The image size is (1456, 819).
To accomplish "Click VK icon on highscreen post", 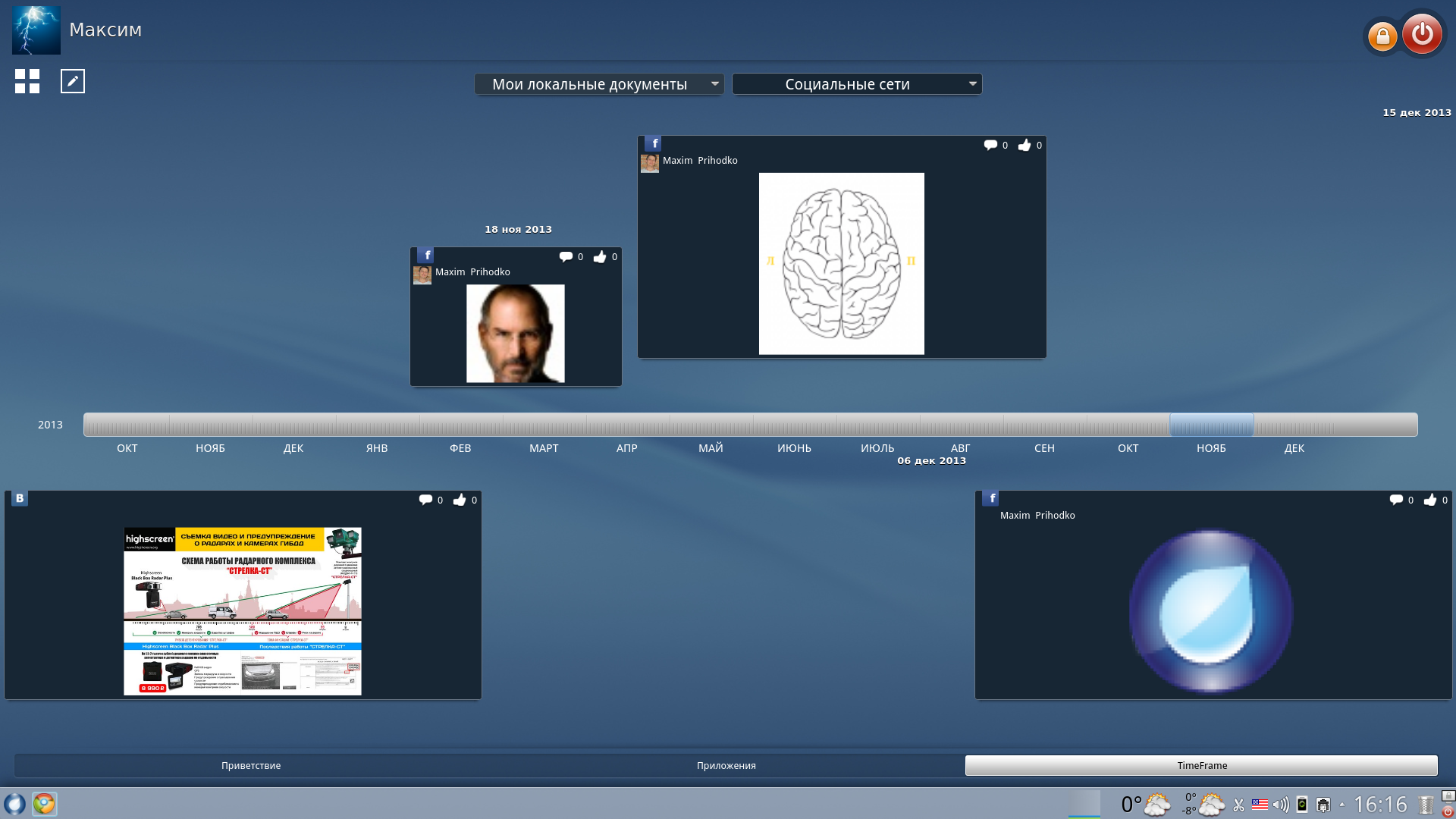I will click(20, 498).
